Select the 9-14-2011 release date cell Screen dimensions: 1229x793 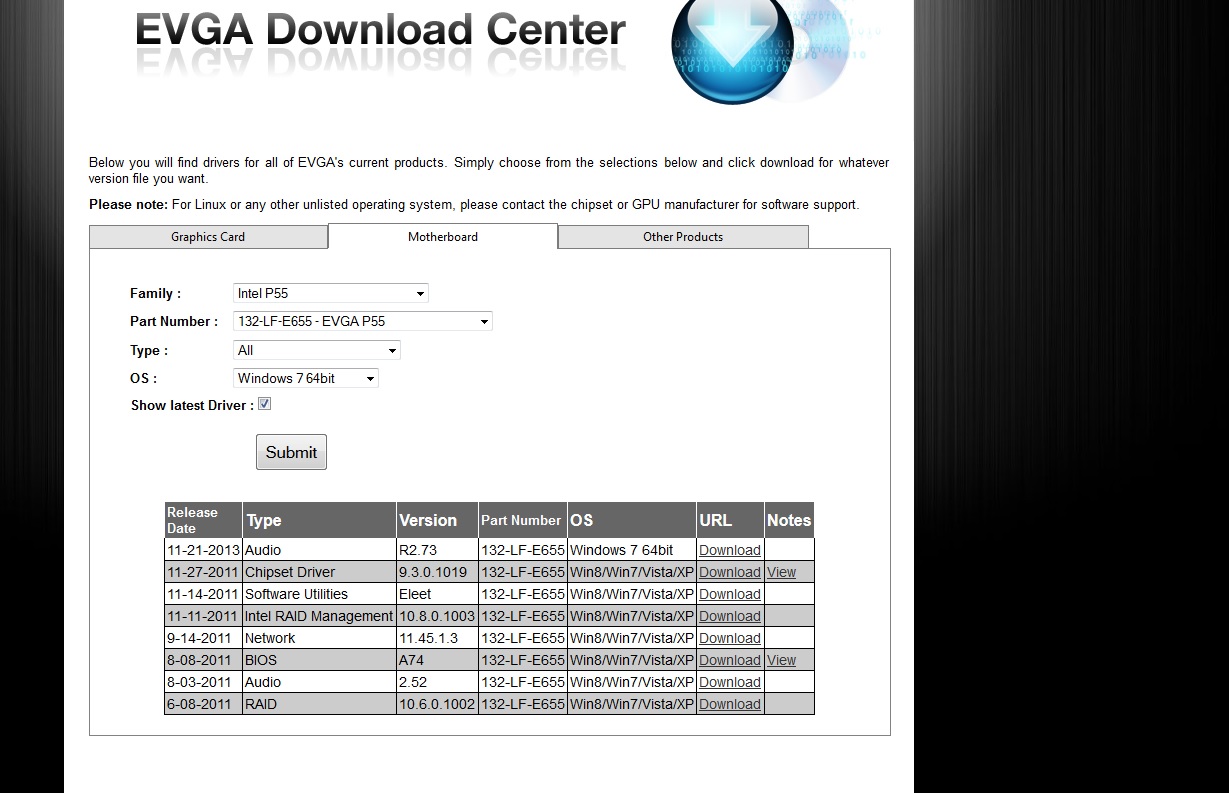(x=203, y=638)
